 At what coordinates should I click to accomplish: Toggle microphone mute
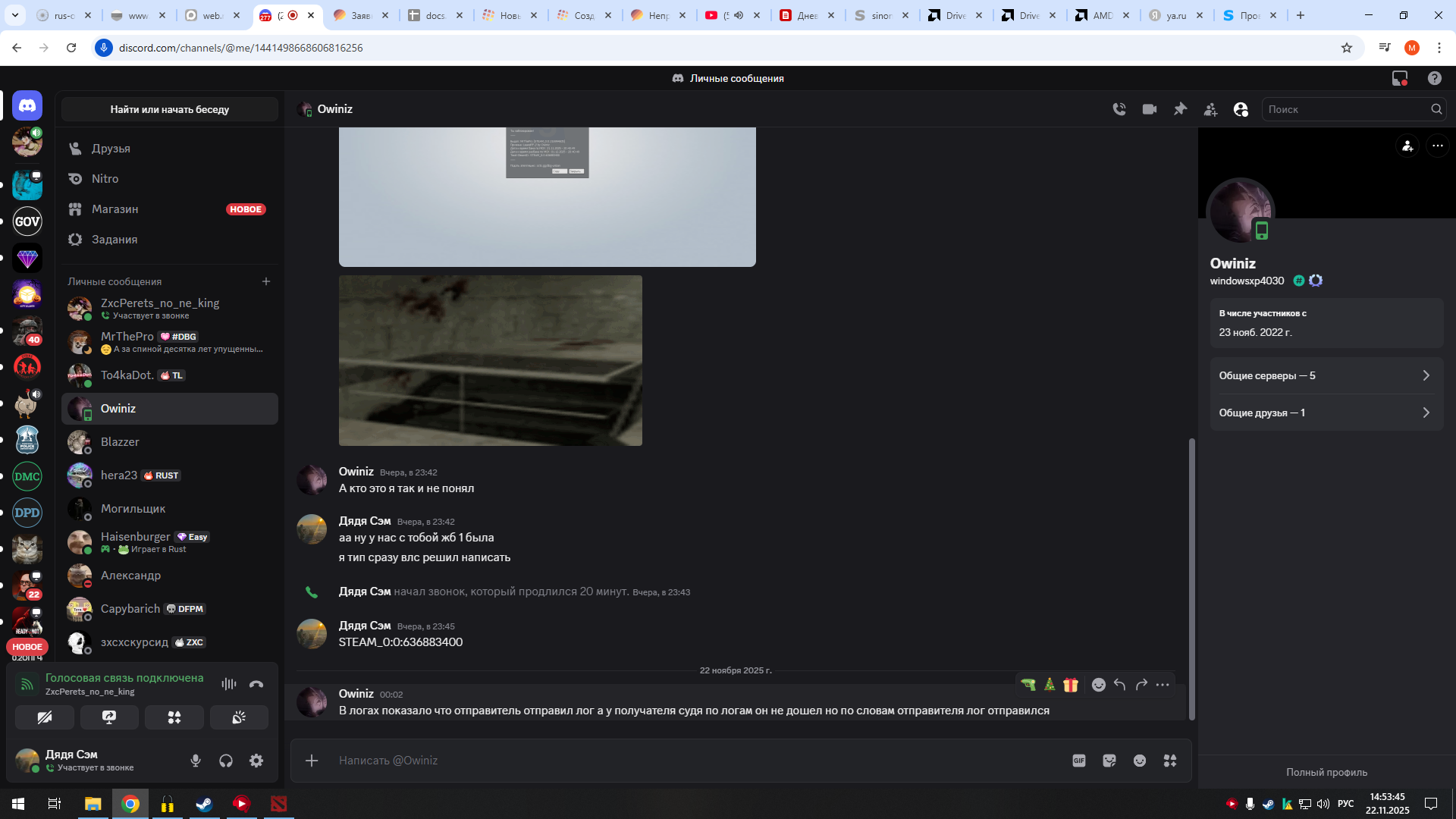point(196,761)
